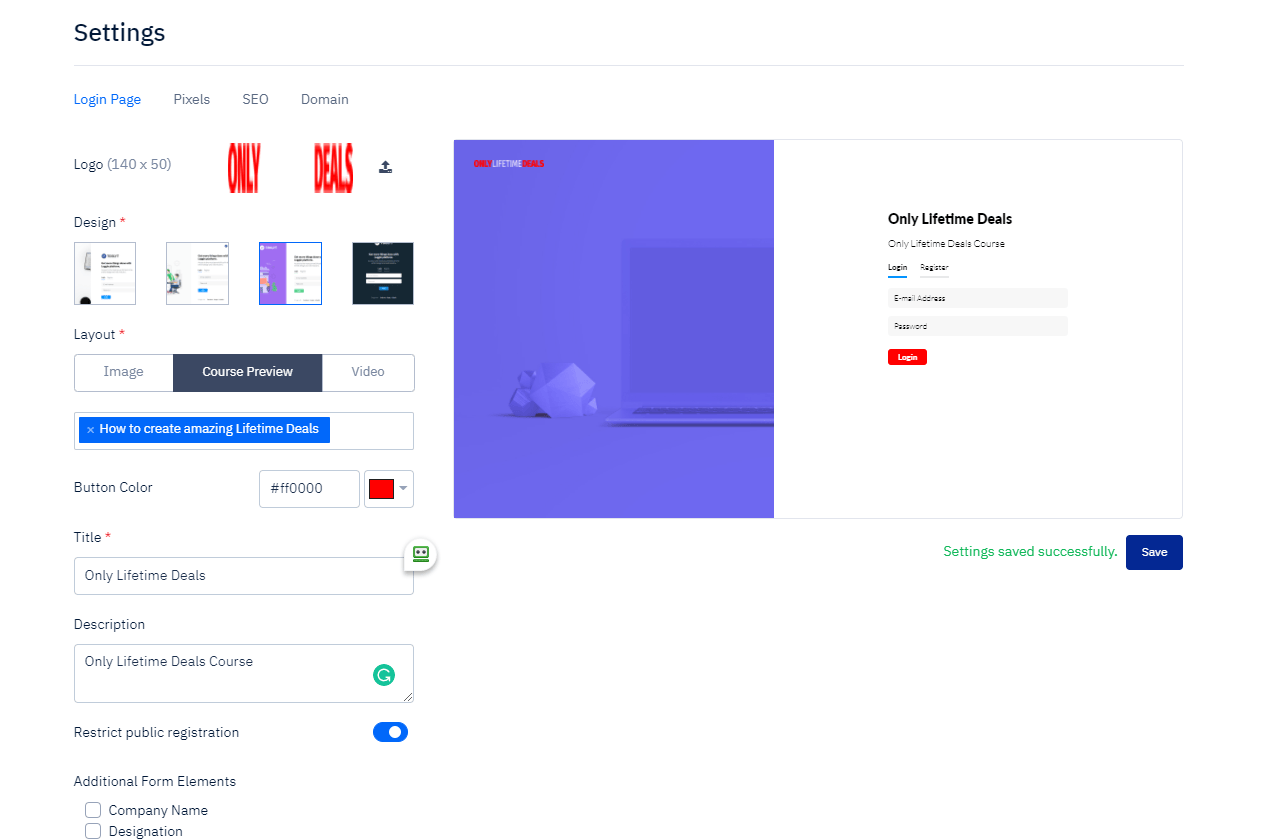Screen dimensions: 1262x840
Task: Click the Save button
Action: [1153, 552]
